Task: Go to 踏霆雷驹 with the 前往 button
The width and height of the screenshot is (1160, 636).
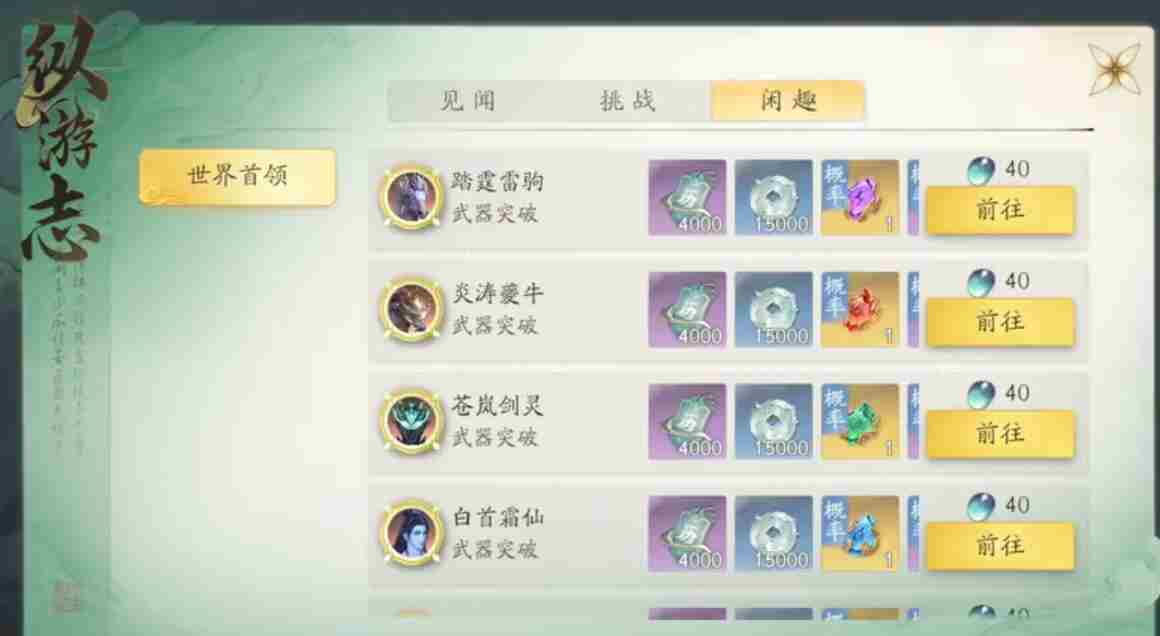Action: [1000, 210]
